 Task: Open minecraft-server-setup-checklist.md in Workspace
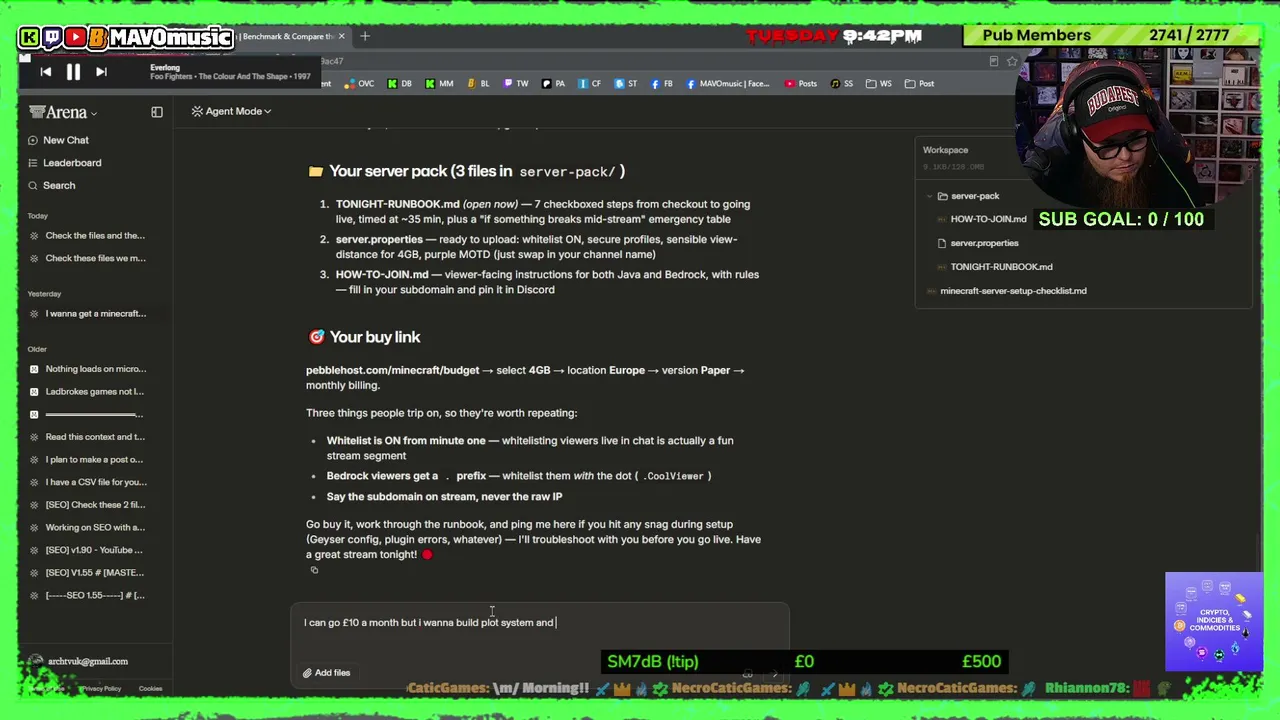1006,291
